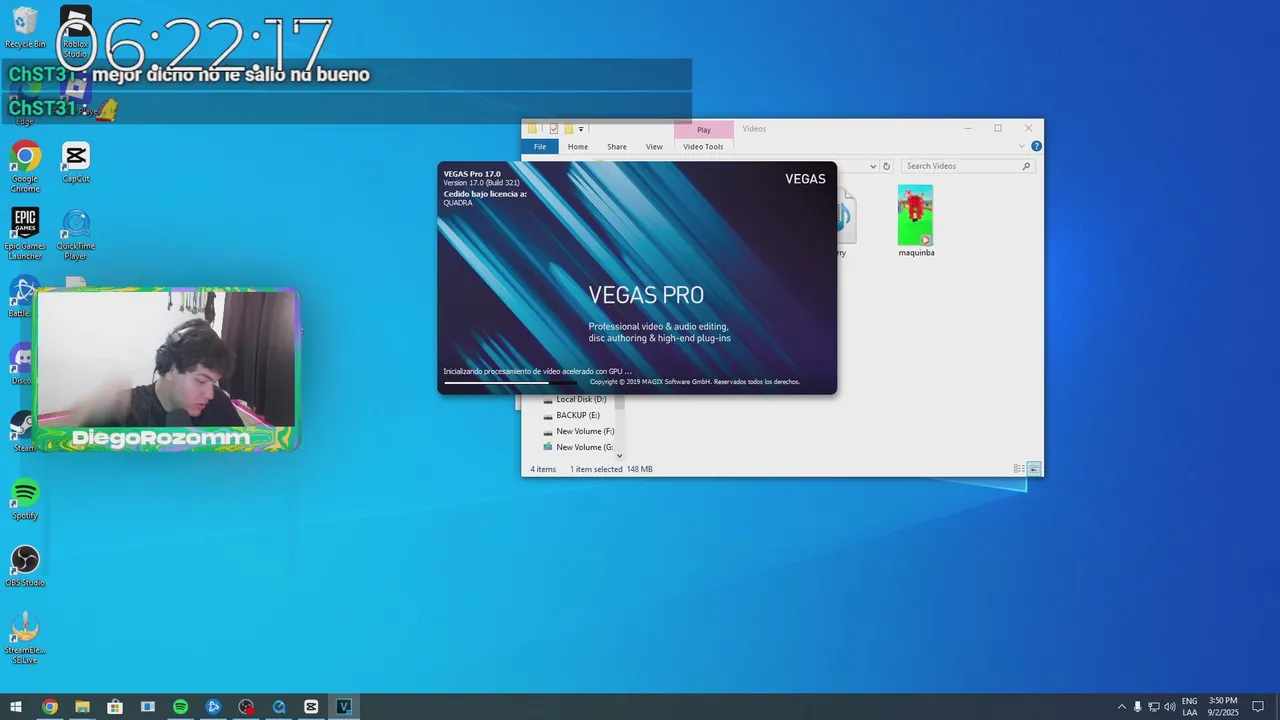Open the address bar history dropdown
Screen dimensions: 1280x720
coord(873,166)
